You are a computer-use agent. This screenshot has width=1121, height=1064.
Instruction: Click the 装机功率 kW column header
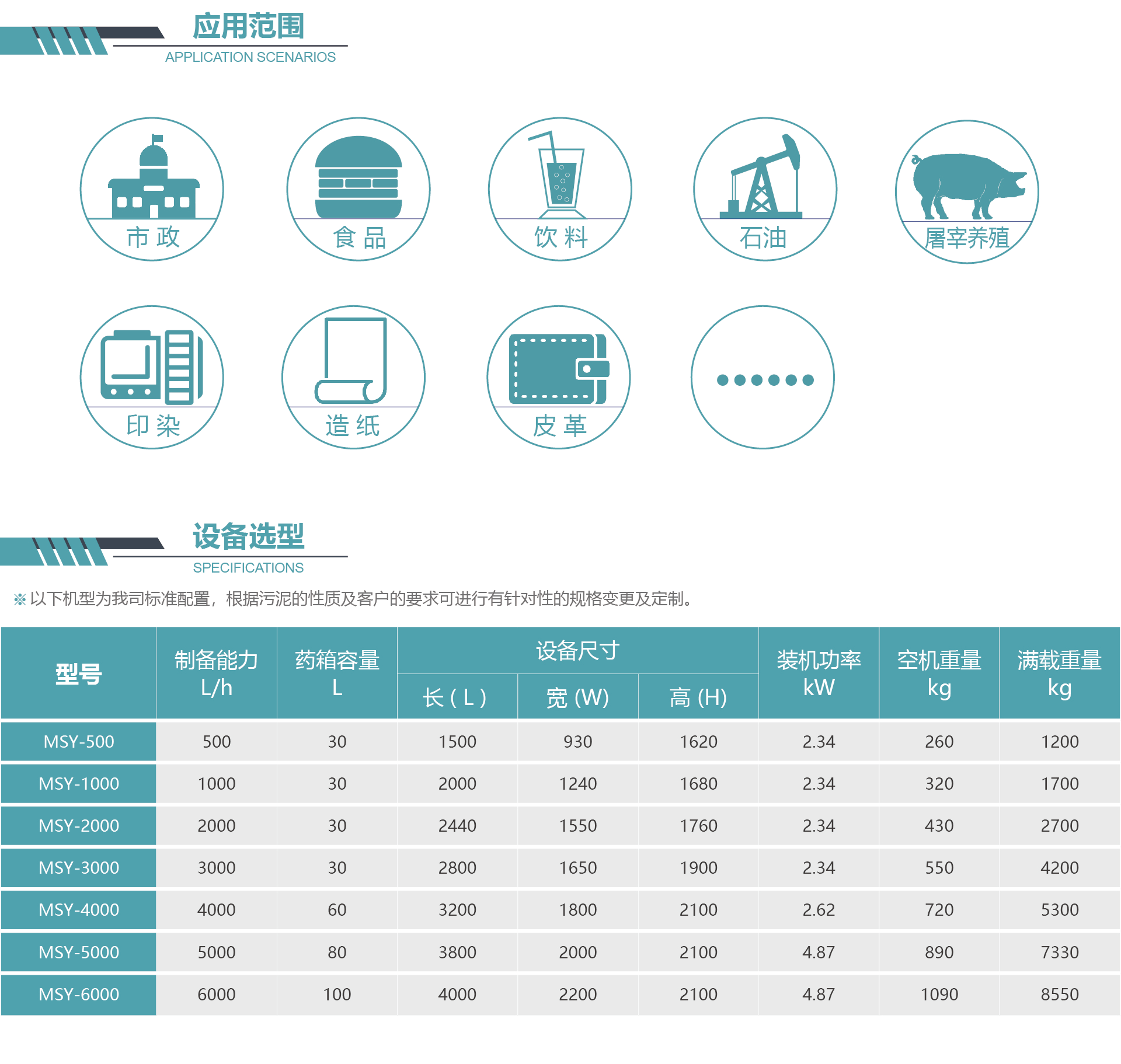point(819,673)
